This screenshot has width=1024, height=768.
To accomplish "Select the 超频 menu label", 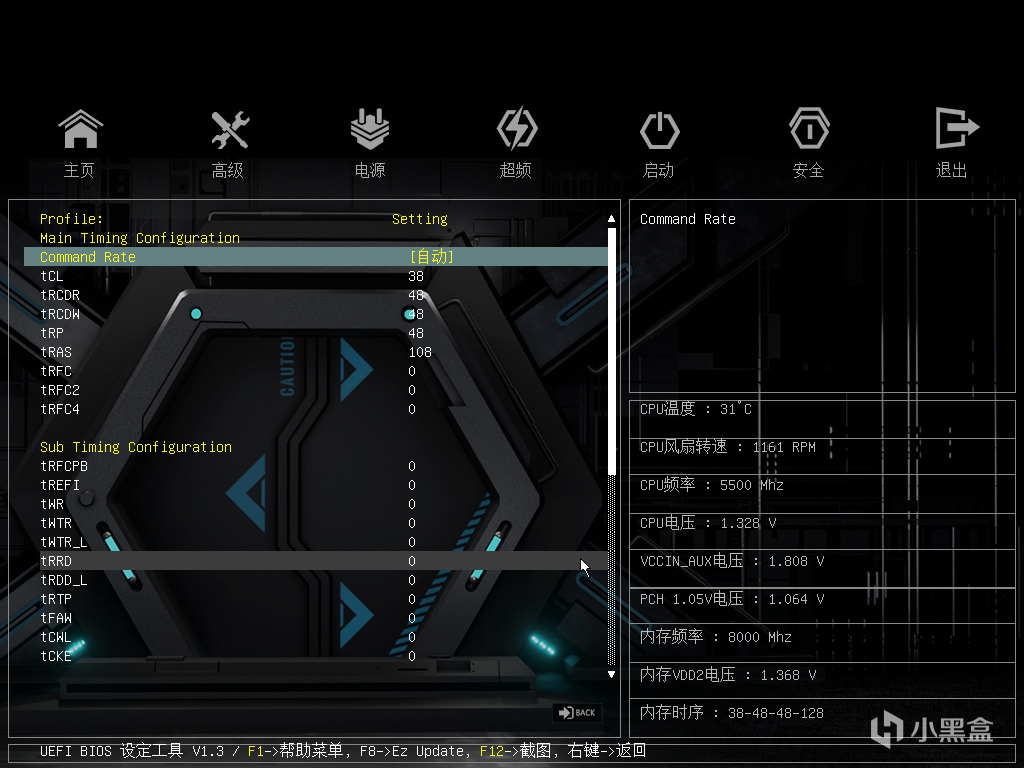I will pos(515,170).
